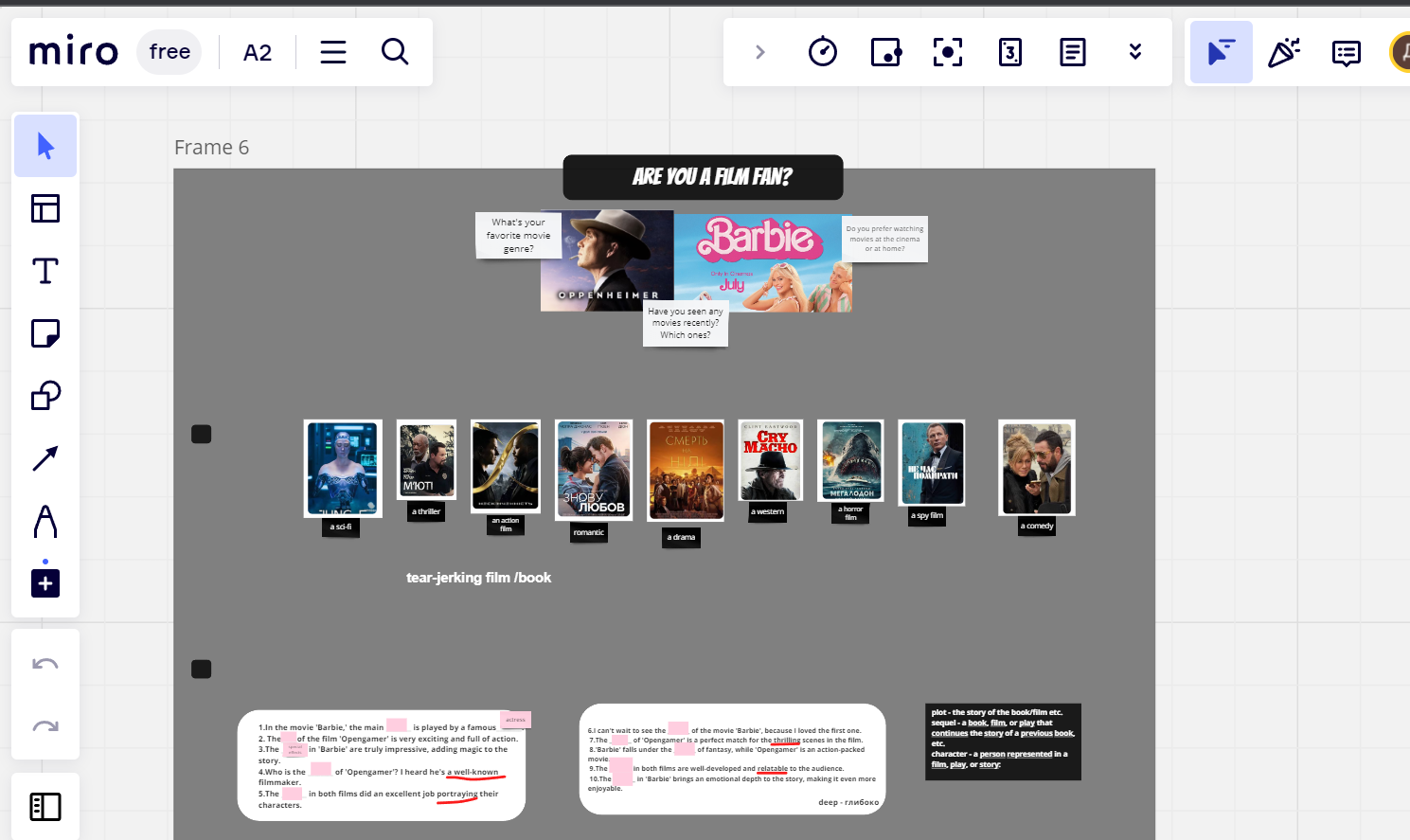Open the templates tool
The image size is (1410, 840).
point(45,208)
